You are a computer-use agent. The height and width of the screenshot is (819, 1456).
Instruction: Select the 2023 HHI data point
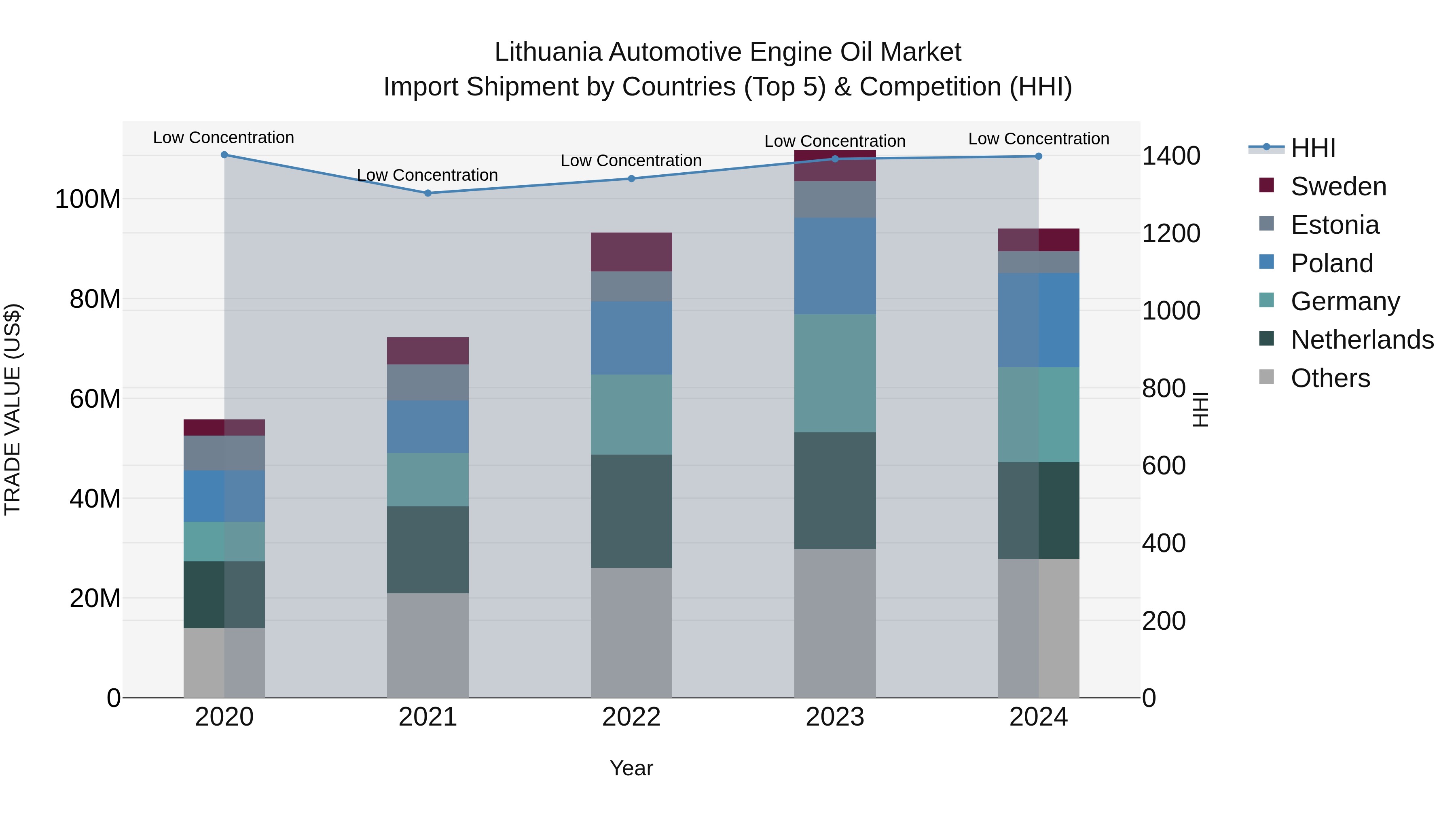tap(836, 159)
